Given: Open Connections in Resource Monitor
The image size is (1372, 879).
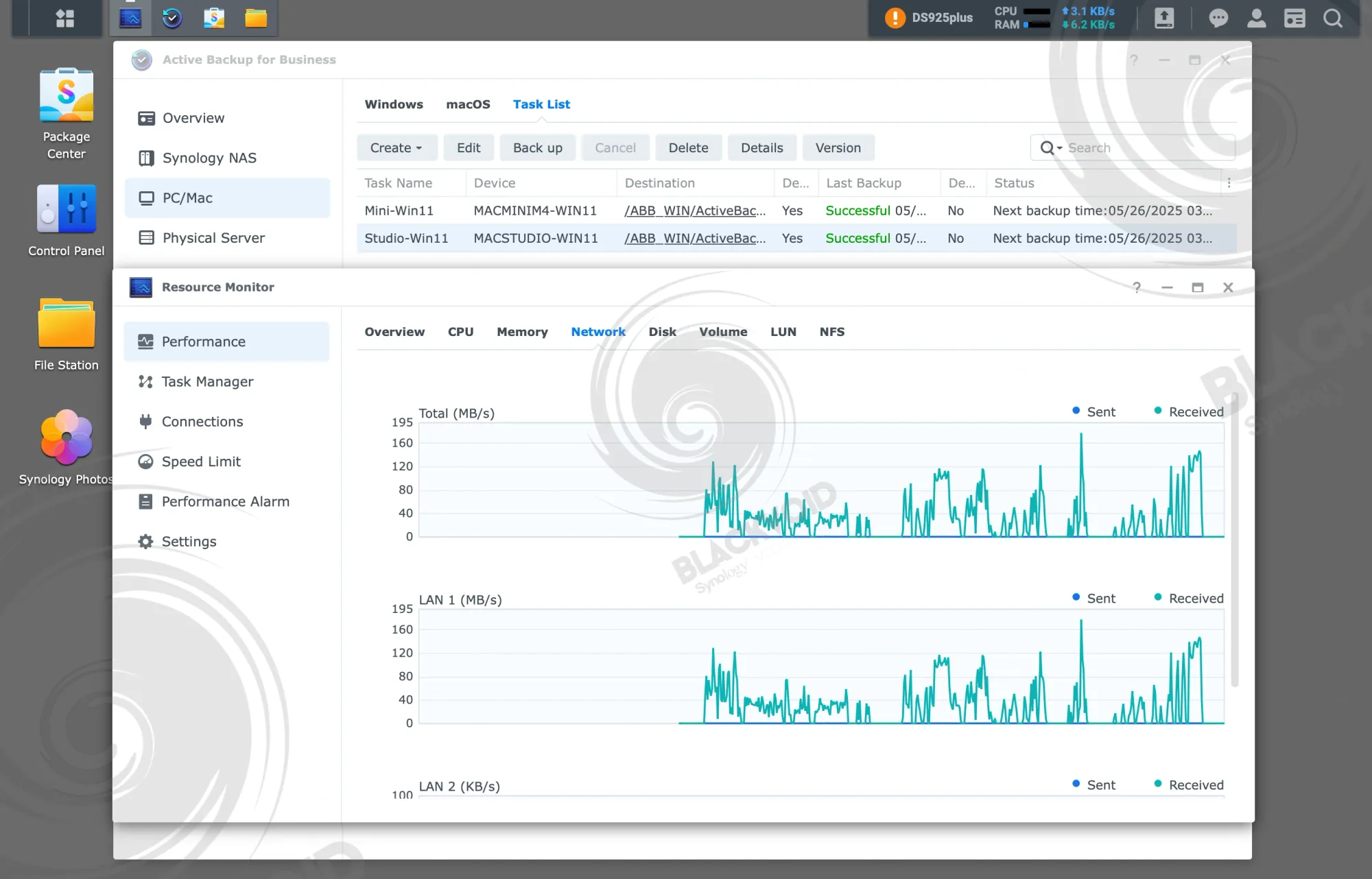Looking at the screenshot, I should 226,422.
